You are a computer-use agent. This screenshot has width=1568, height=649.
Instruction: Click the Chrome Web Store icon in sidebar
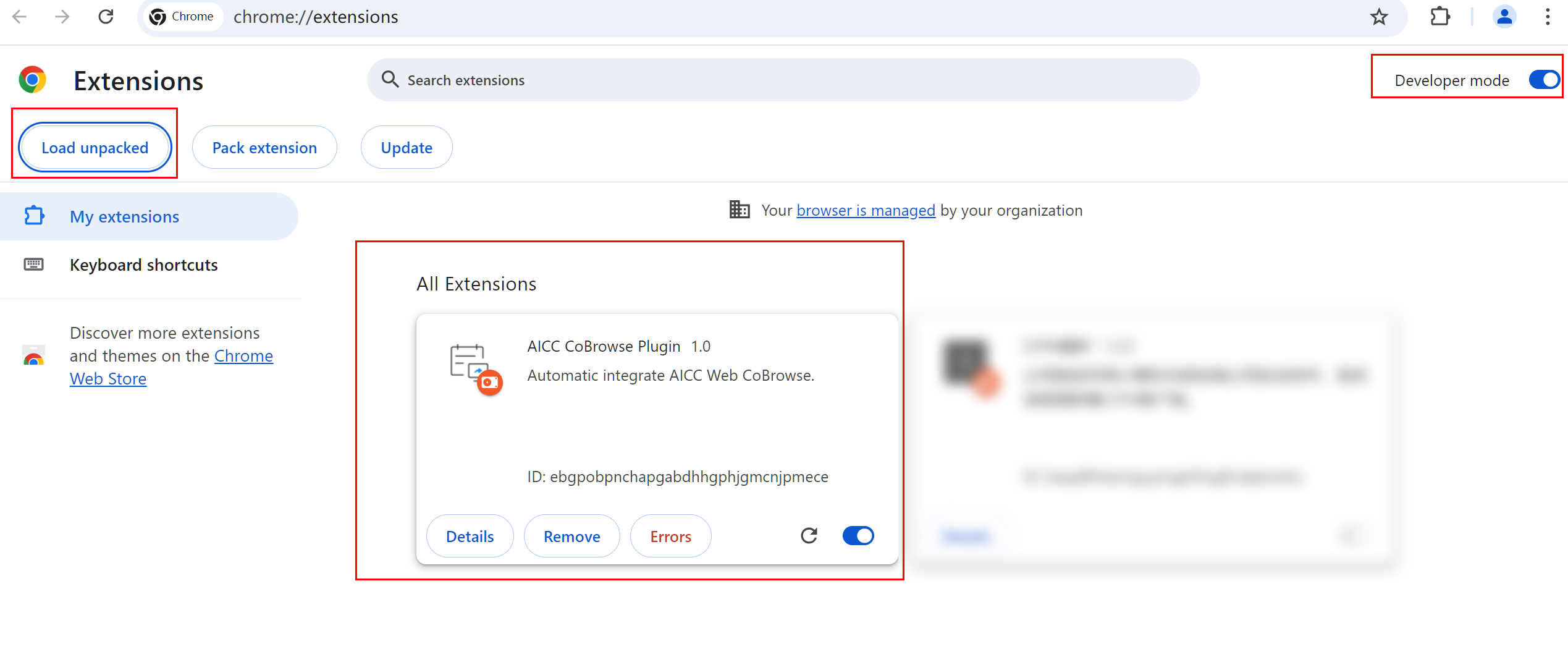tap(33, 355)
